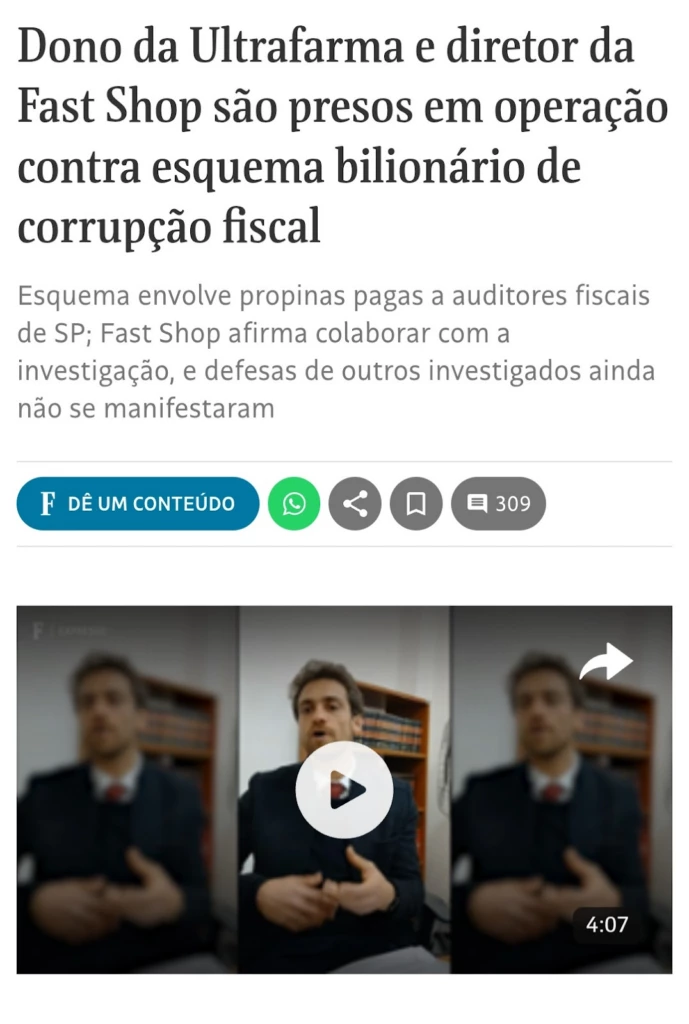Image resolution: width=689 pixels, height=1024 pixels.
Task: Open the 309 comments button
Action: point(498,504)
